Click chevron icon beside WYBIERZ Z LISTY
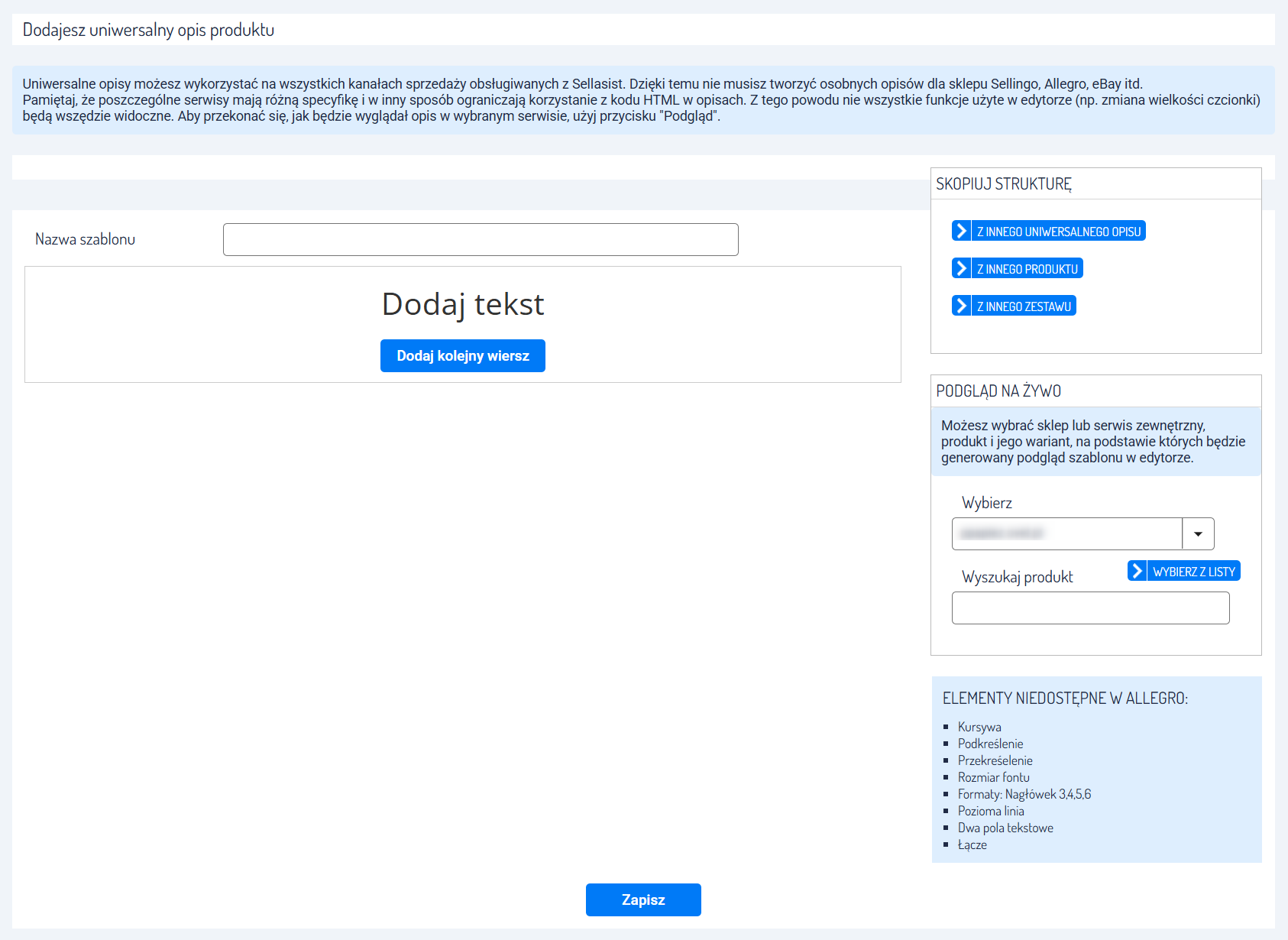This screenshot has height=940, width=1288. pyautogui.click(x=1137, y=571)
